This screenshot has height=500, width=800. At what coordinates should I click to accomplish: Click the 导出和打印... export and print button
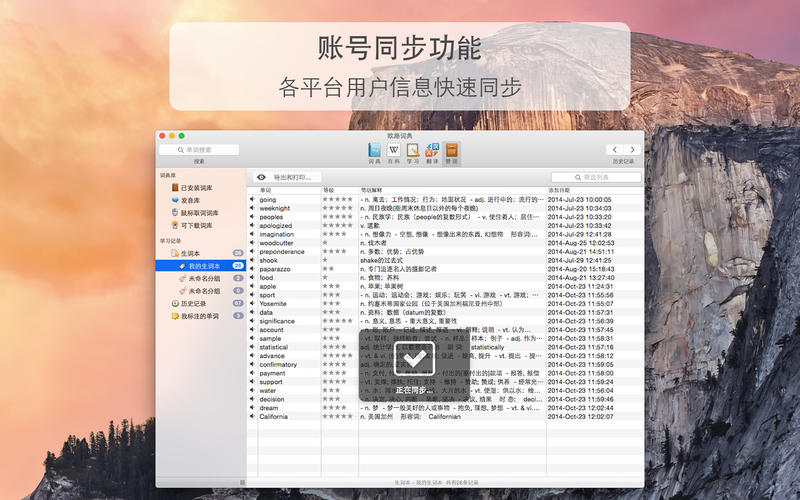tap(292, 177)
